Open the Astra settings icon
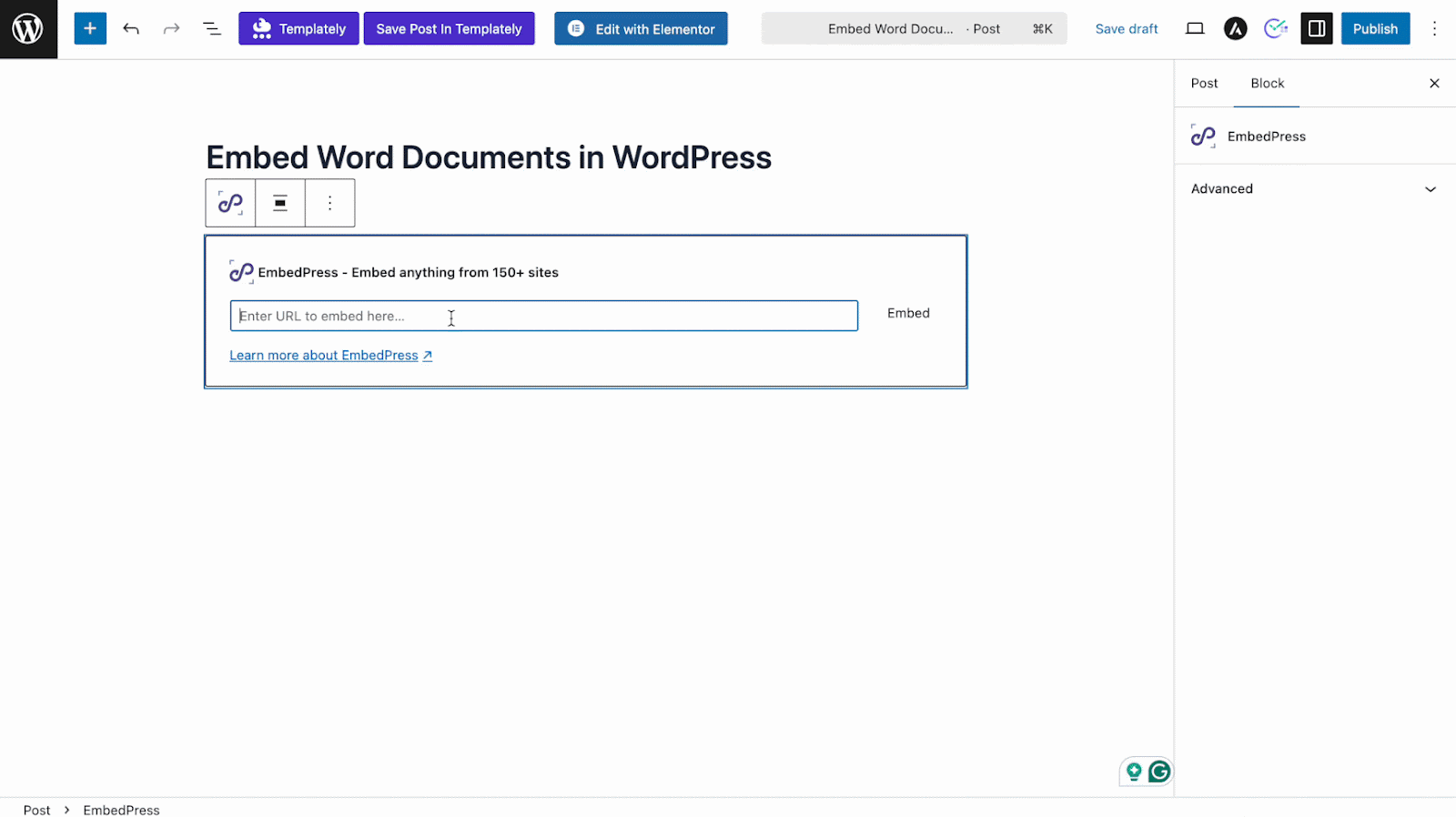This screenshot has height=817, width=1456. (1235, 29)
